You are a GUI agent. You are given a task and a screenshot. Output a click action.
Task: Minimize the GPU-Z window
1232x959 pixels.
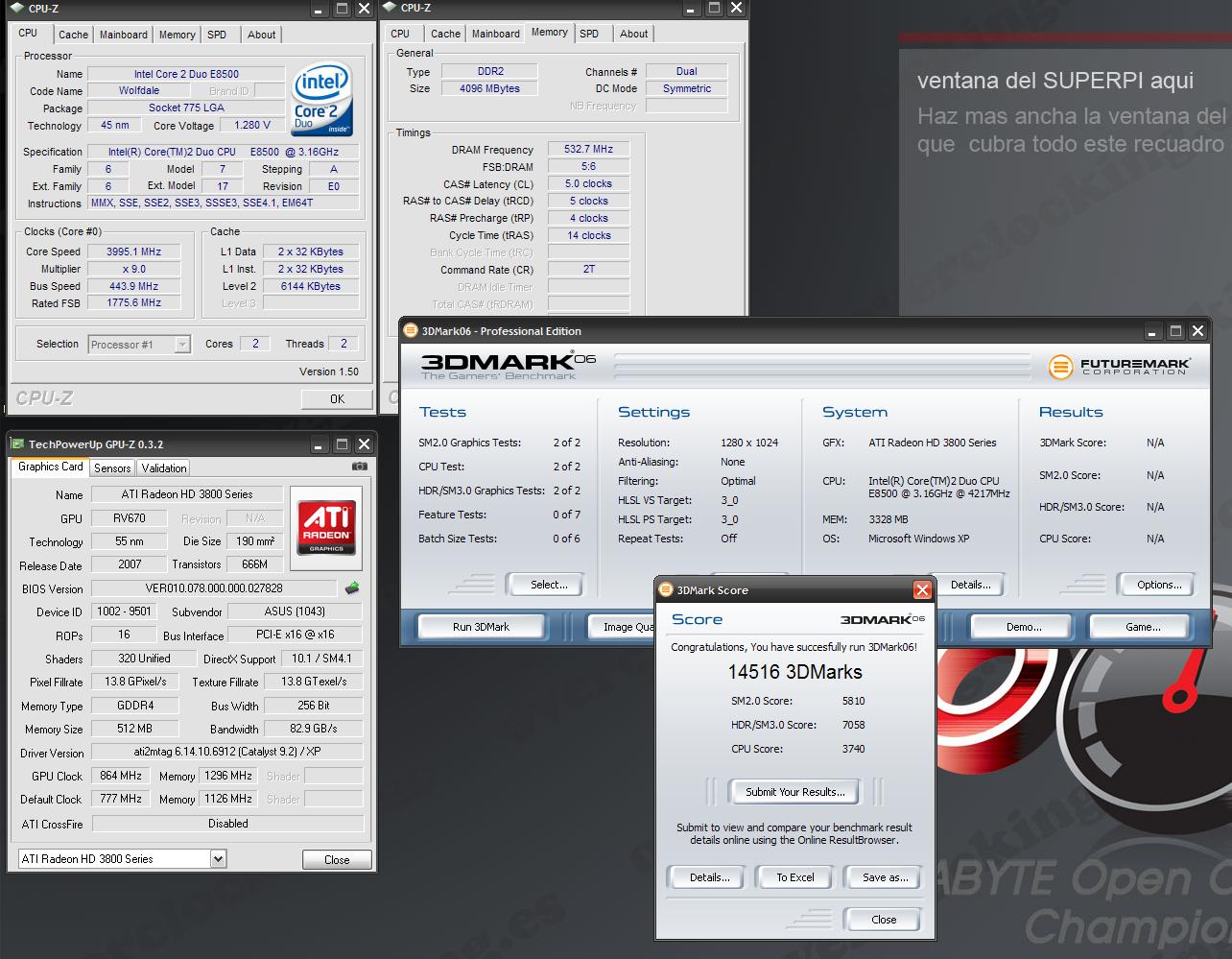tap(320, 444)
